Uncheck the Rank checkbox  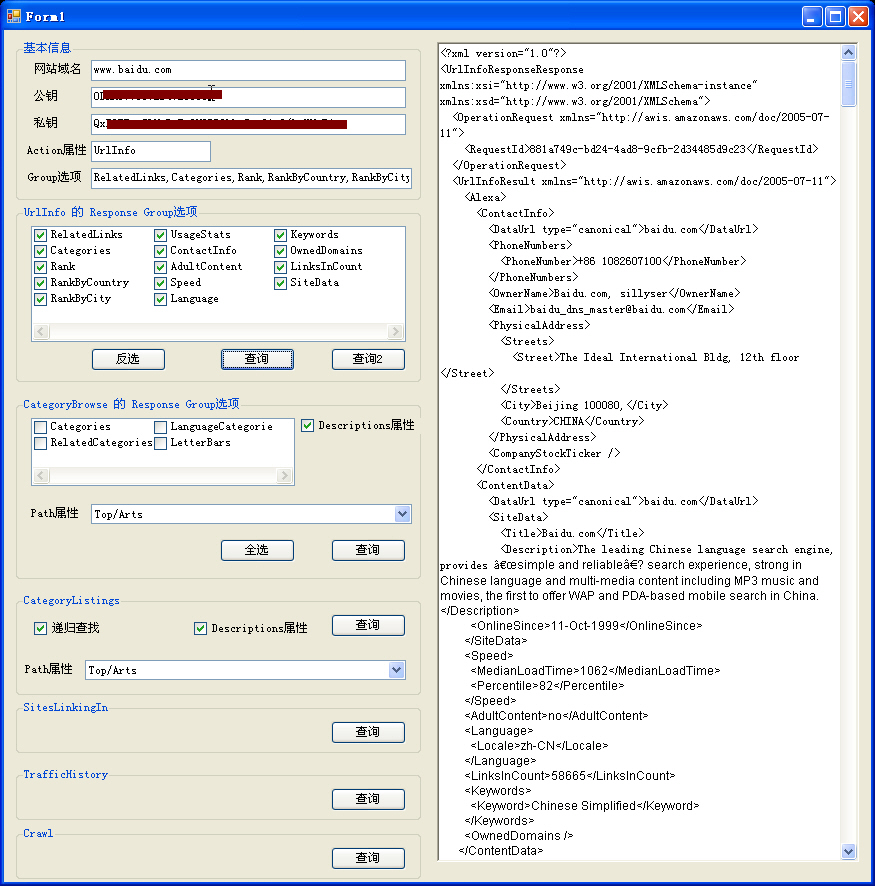40,267
